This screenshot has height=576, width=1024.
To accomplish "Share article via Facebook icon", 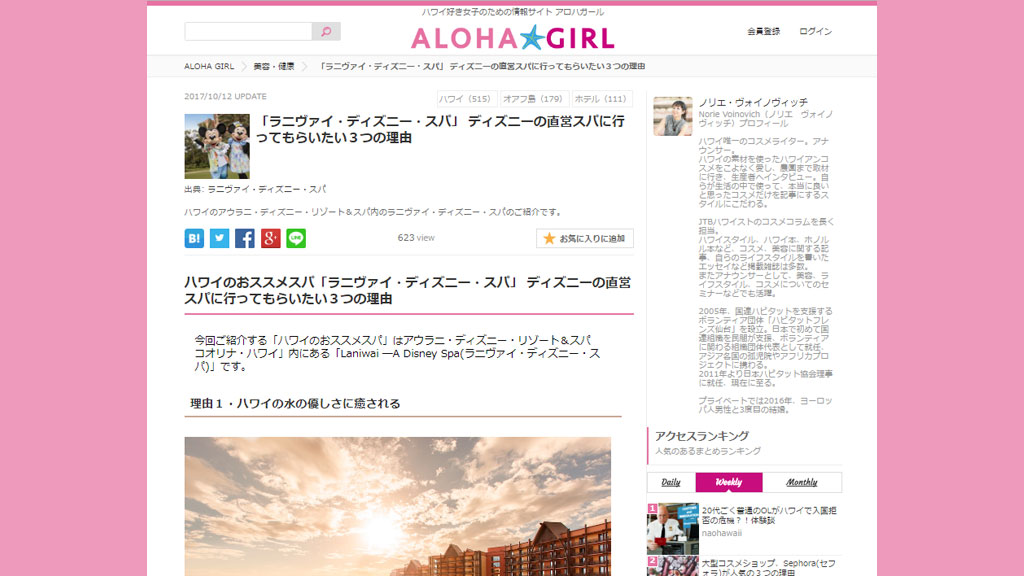I will (x=245, y=238).
